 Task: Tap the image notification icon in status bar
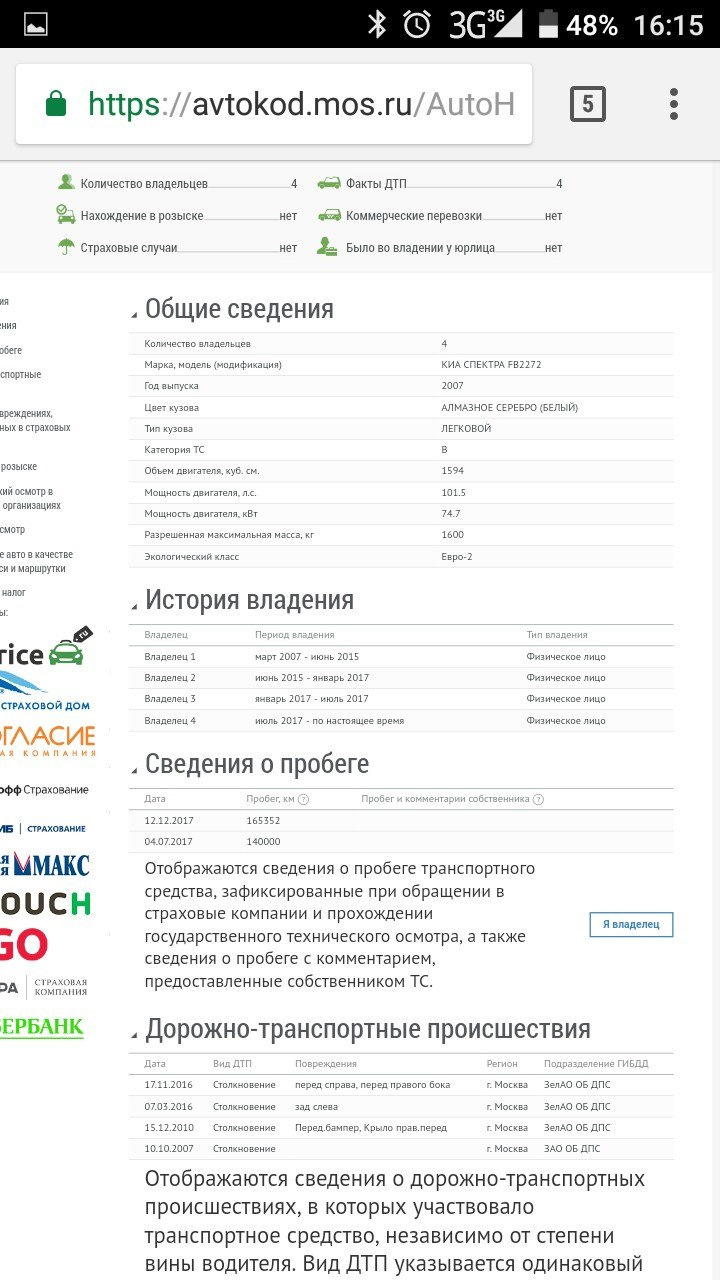pyautogui.click(x=36, y=25)
